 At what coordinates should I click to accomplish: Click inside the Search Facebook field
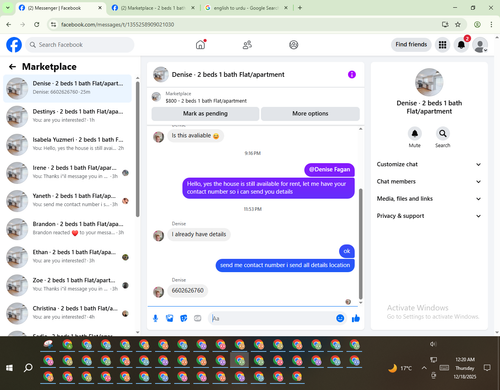coord(80,45)
